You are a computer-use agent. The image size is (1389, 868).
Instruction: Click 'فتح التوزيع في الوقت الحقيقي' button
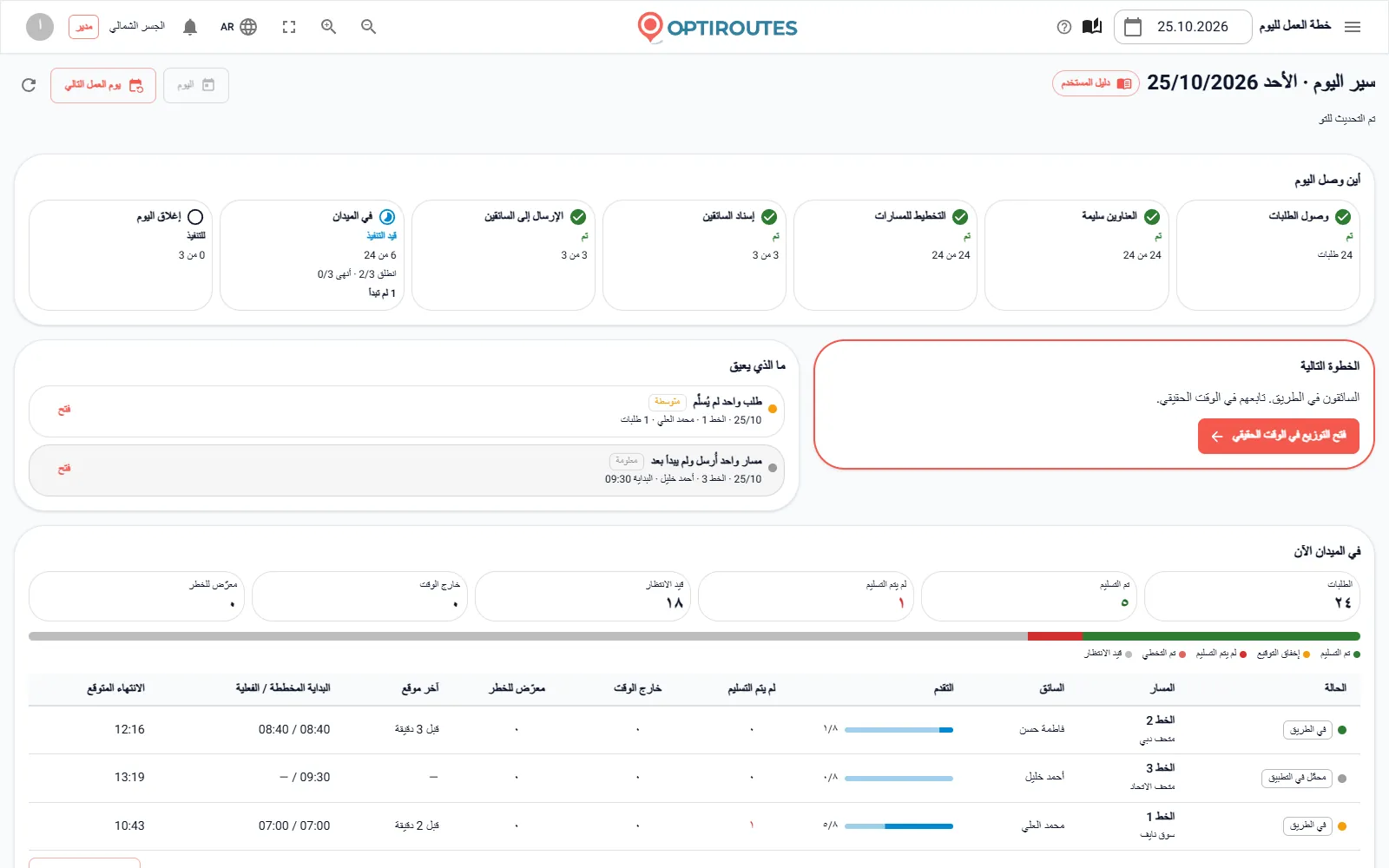click(x=1279, y=436)
